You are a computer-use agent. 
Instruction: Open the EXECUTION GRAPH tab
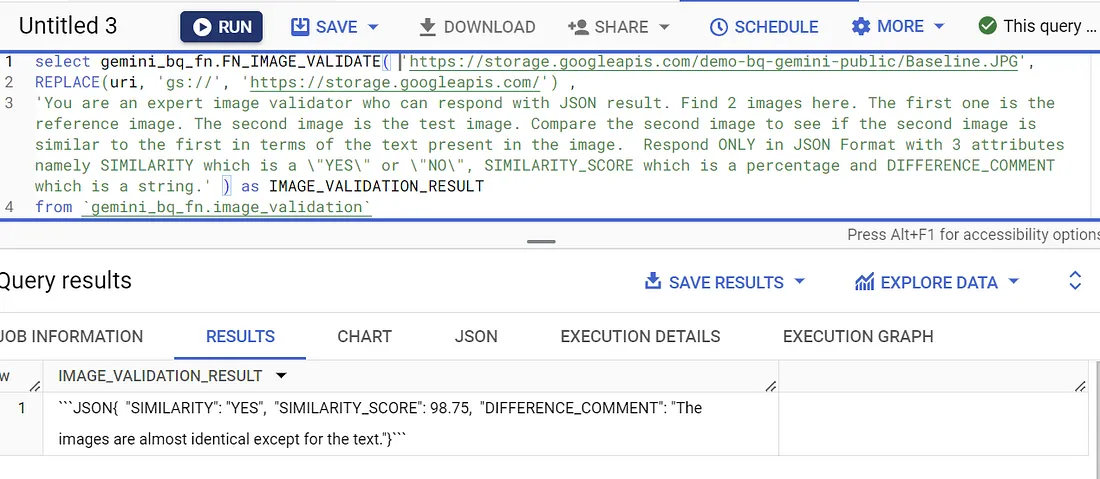click(x=857, y=336)
